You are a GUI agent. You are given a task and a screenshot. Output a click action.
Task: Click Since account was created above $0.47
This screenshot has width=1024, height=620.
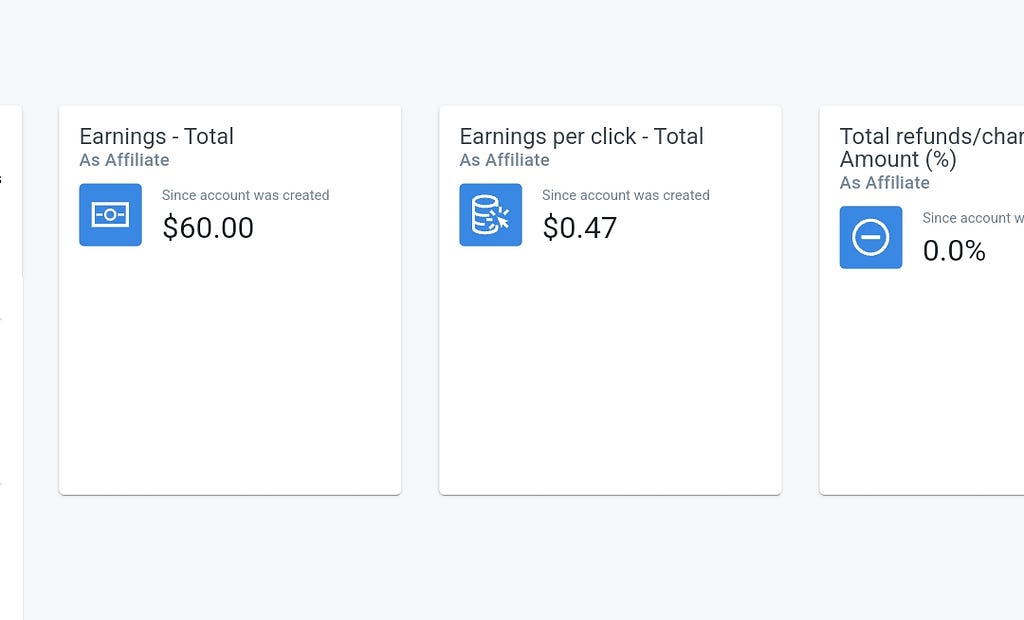pyautogui.click(x=626, y=195)
